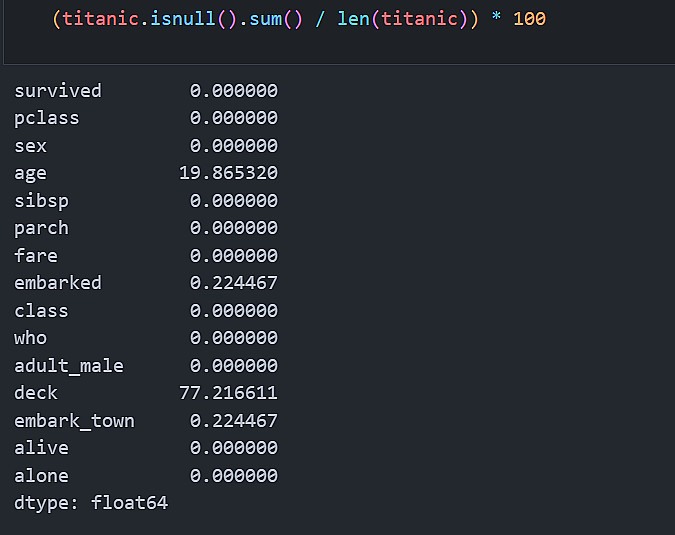Viewport: 675px width, 535px height.
Task: Click the number 100 in the code
Action: coord(529,19)
